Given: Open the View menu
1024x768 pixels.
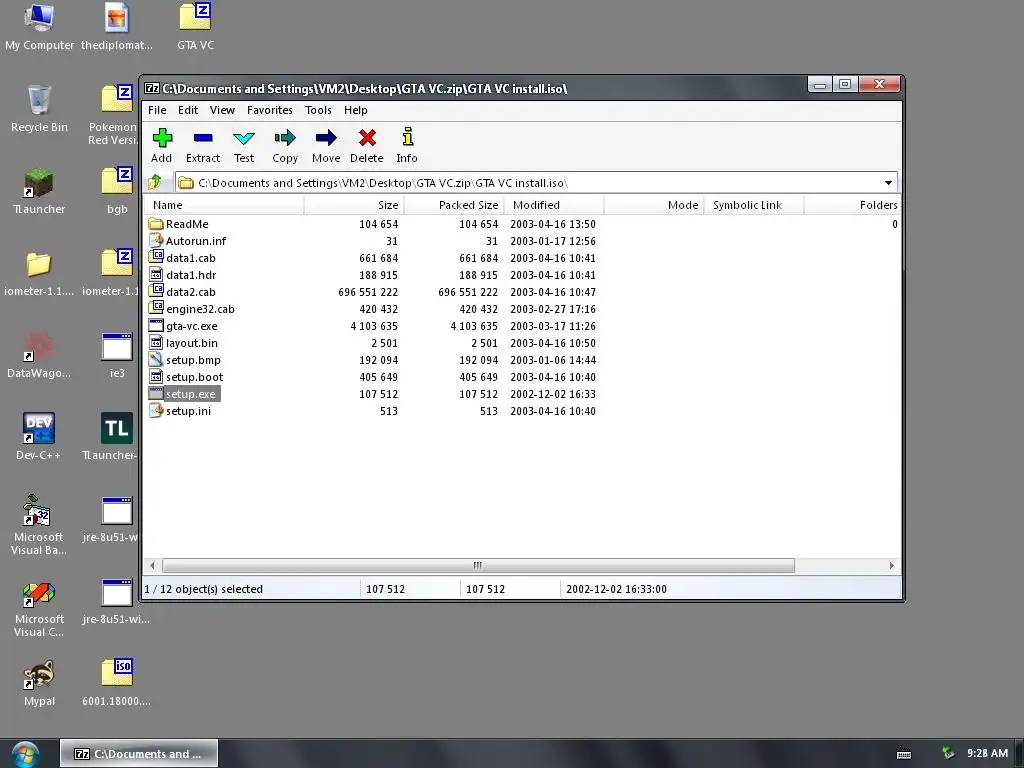Looking at the screenshot, I should coord(222,110).
